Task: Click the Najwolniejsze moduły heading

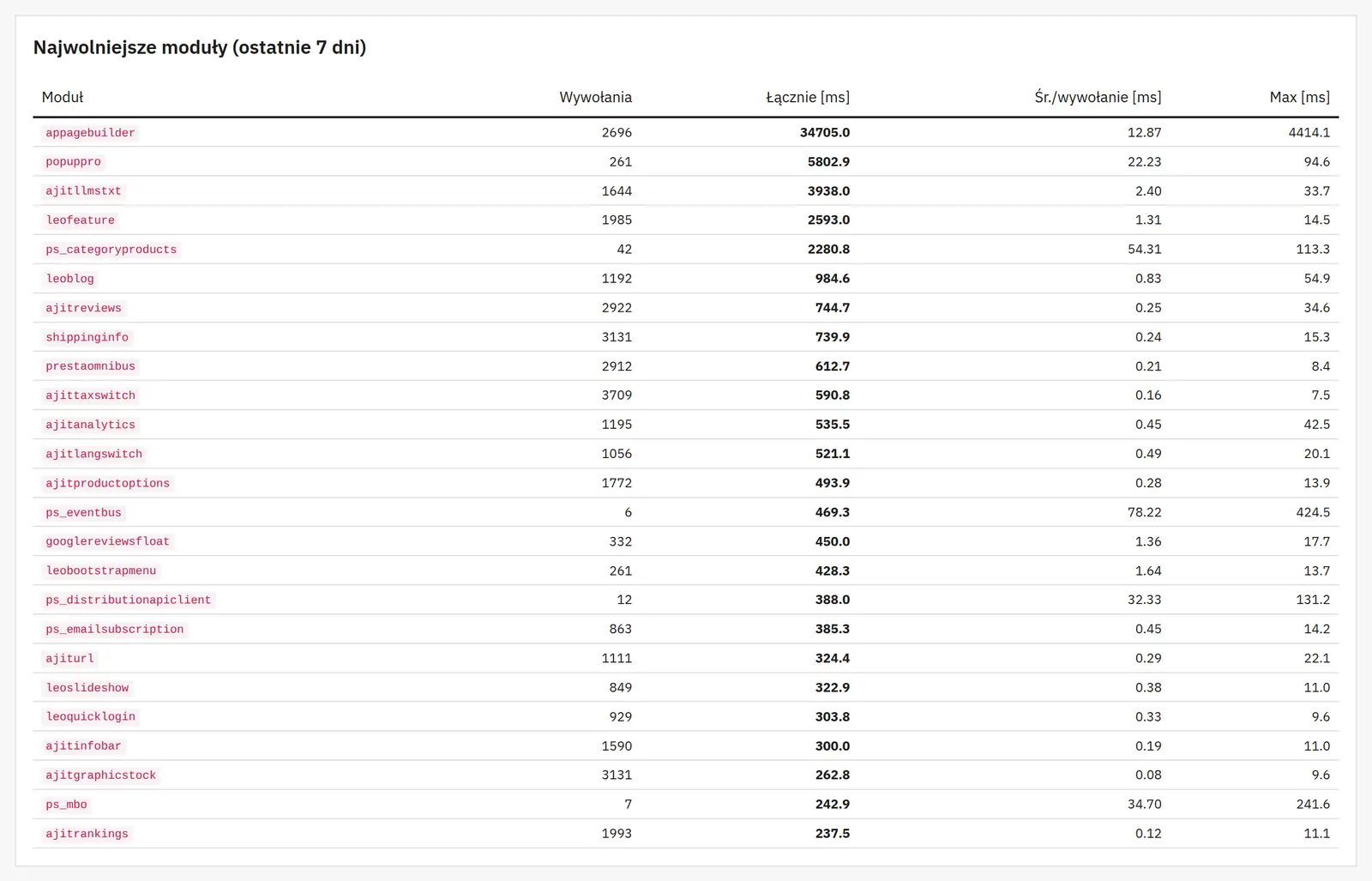Action: [x=200, y=47]
